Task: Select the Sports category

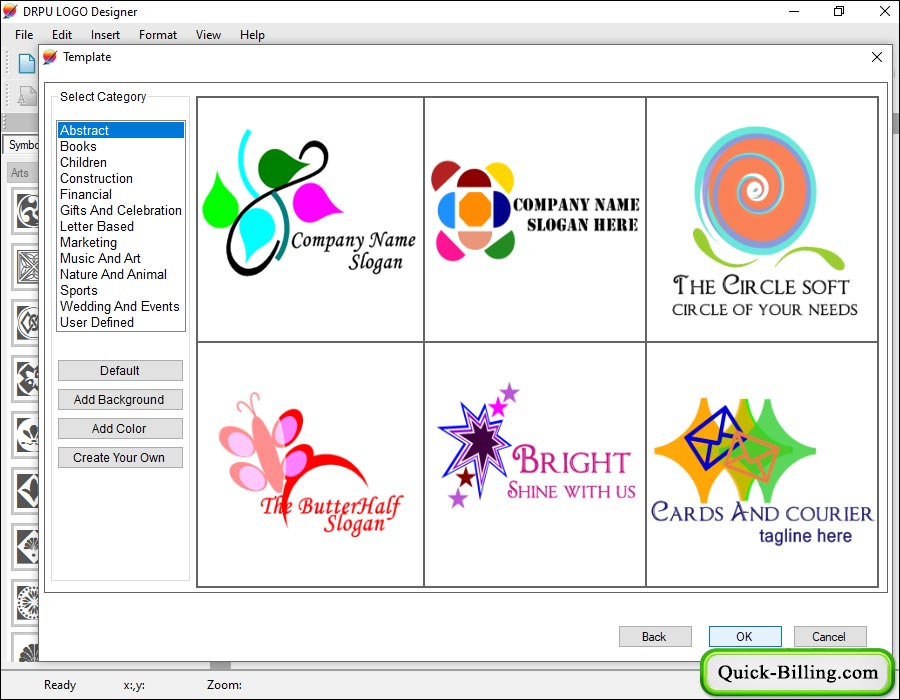Action: [121, 291]
